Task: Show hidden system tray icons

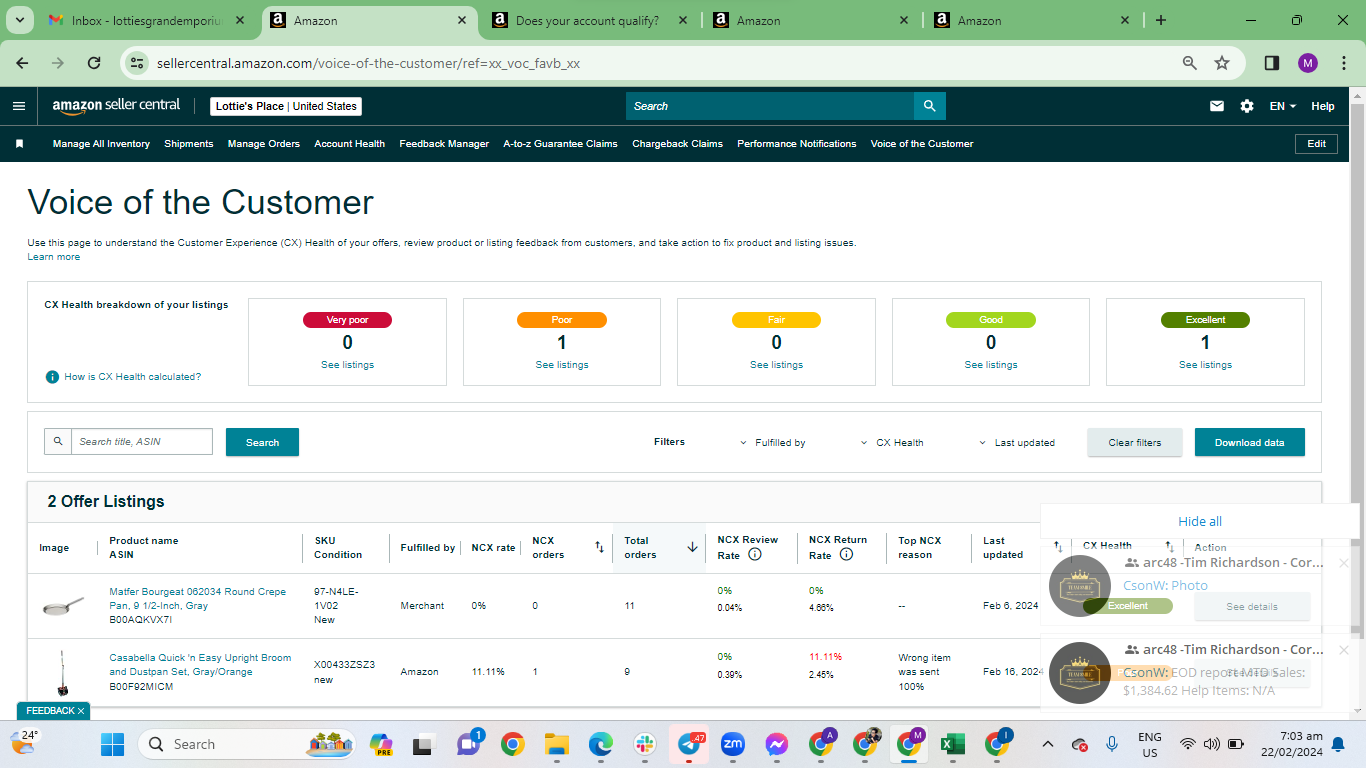Action: click(x=1047, y=744)
